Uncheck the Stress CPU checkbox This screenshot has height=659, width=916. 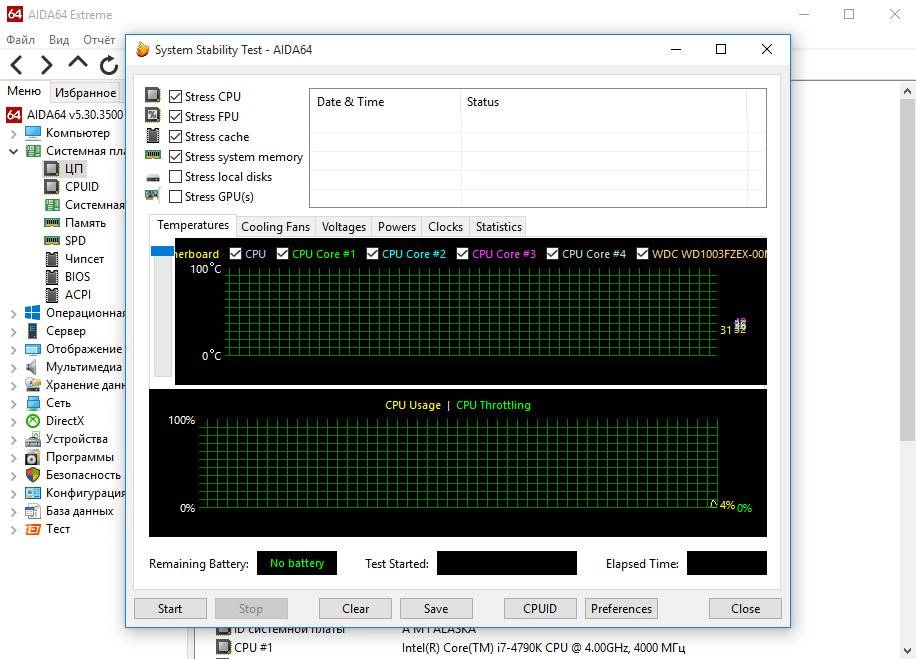tap(175, 96)
